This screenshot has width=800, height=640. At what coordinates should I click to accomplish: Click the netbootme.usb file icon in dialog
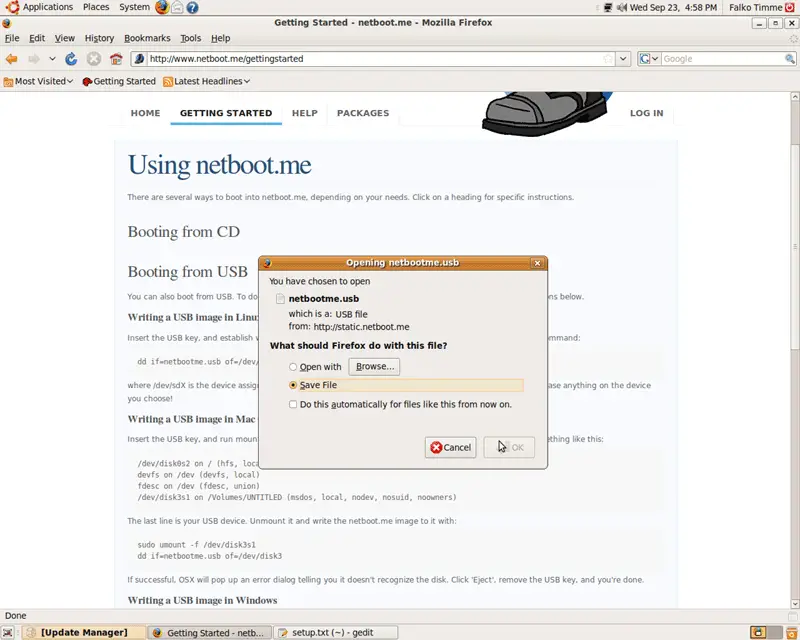280,299
